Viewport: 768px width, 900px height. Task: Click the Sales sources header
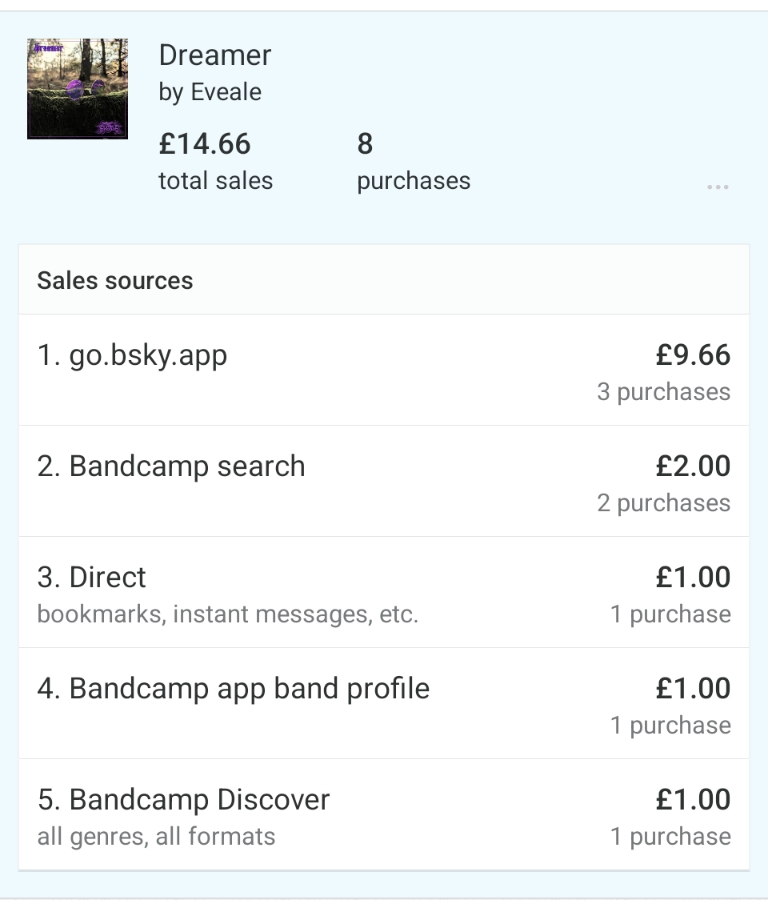115,280
